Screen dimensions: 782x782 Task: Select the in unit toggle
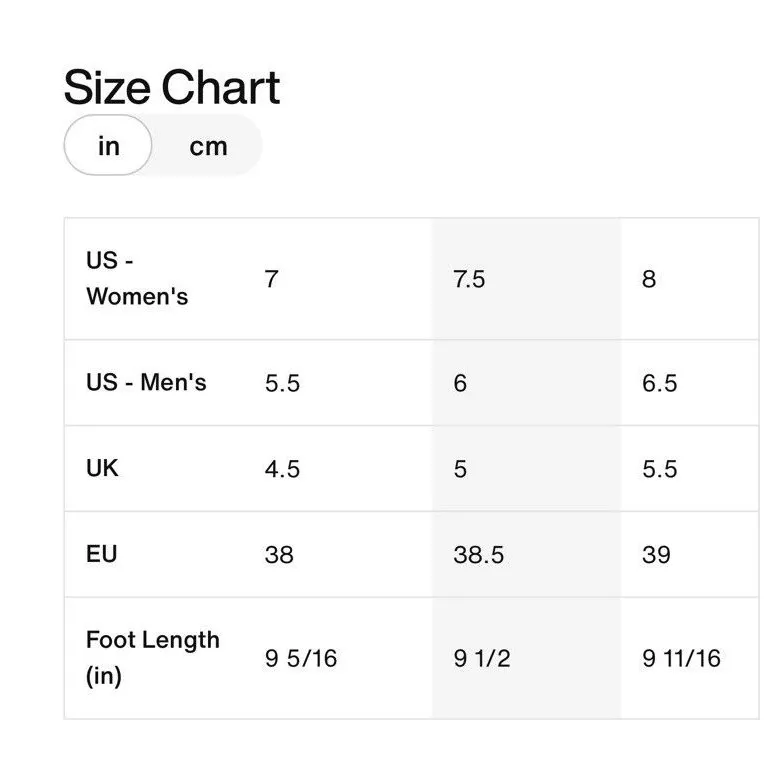[108, 146]
